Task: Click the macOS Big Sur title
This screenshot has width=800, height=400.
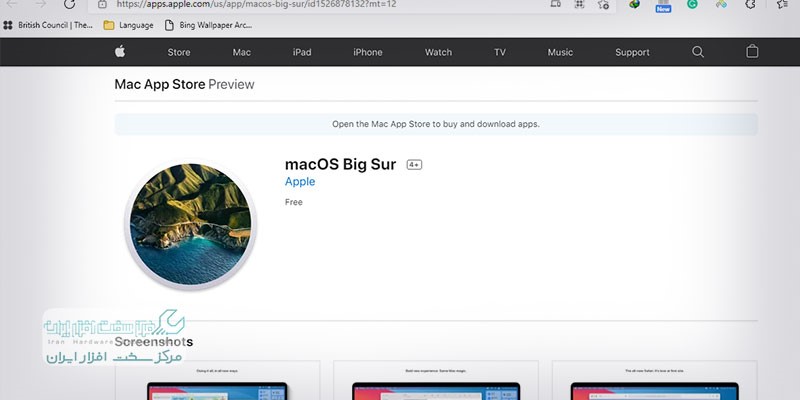Action: [x=340, y=164]
